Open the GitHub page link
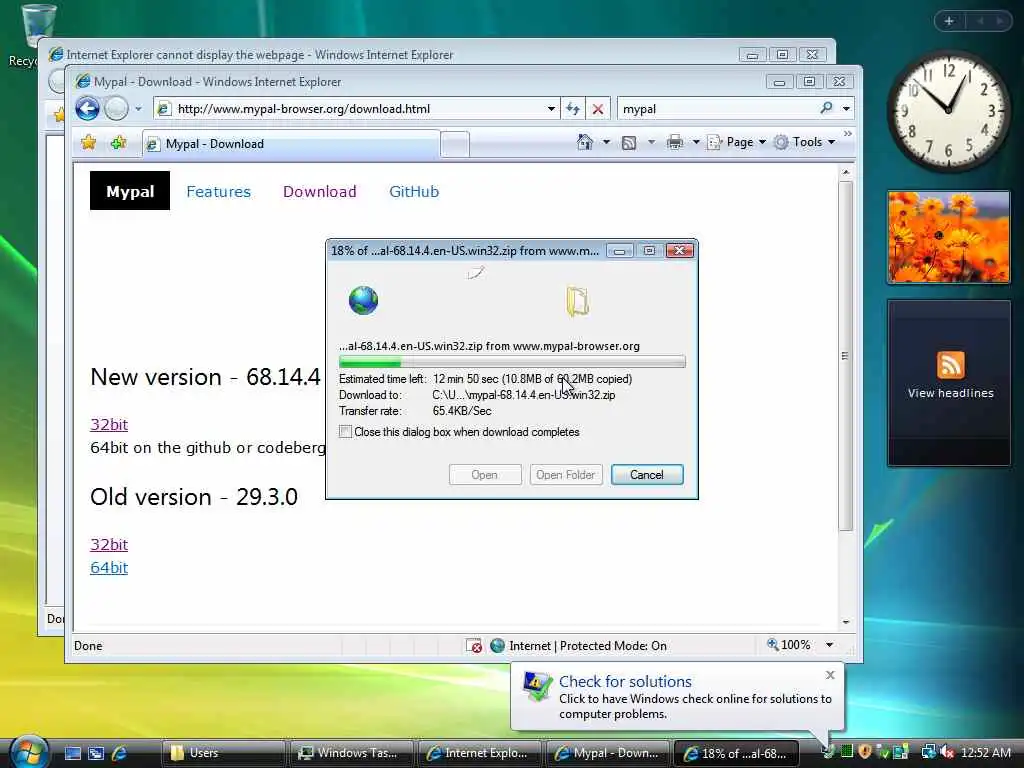The image size is (1024, 768). [x=414, y=191]
